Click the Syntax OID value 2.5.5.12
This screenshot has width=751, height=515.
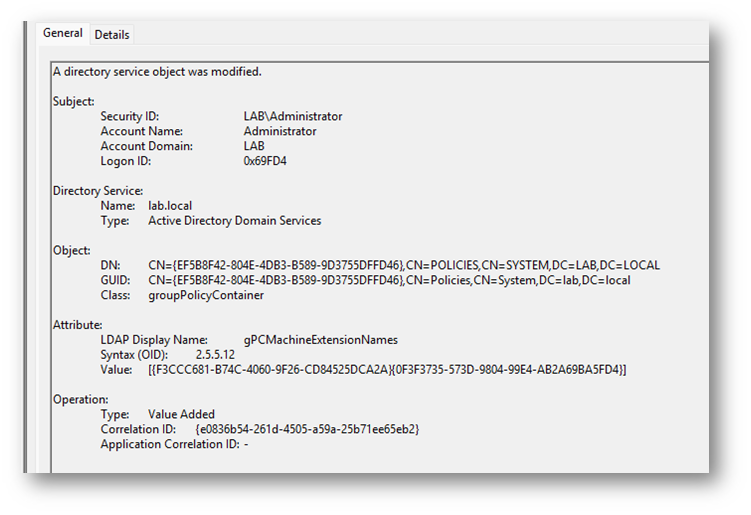(x=217, y=355)
